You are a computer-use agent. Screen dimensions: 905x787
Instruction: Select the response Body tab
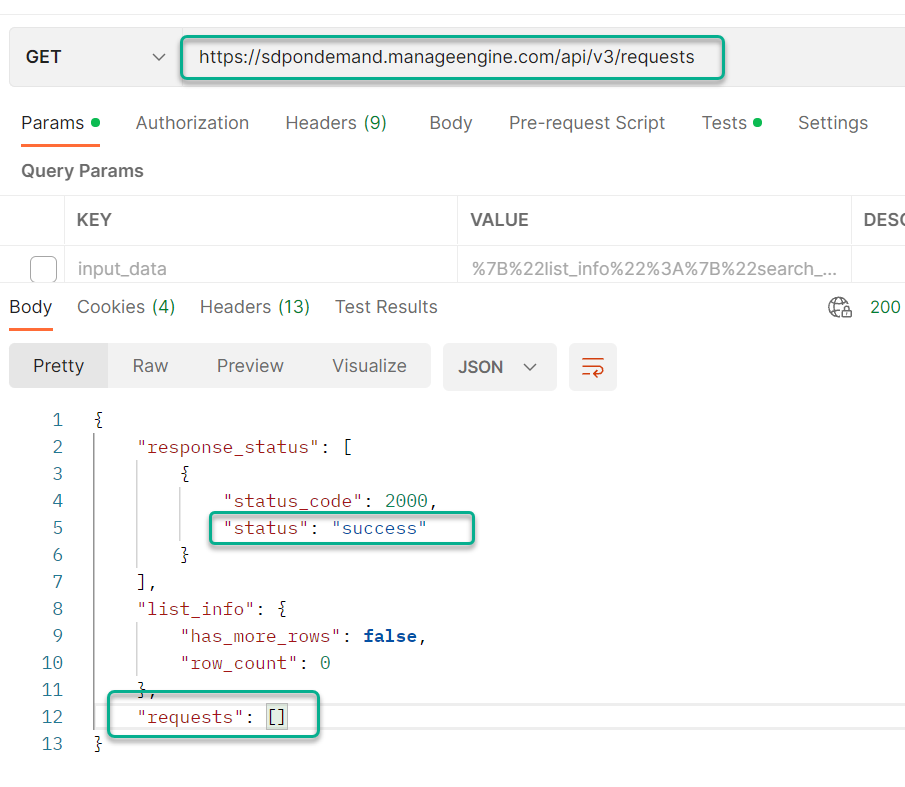pyautogui.click(x=31, y=307)
